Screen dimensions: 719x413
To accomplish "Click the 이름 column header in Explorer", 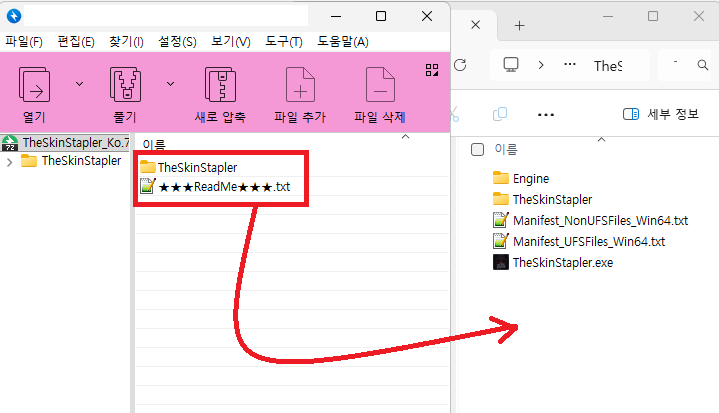I will tap(506, 149).
